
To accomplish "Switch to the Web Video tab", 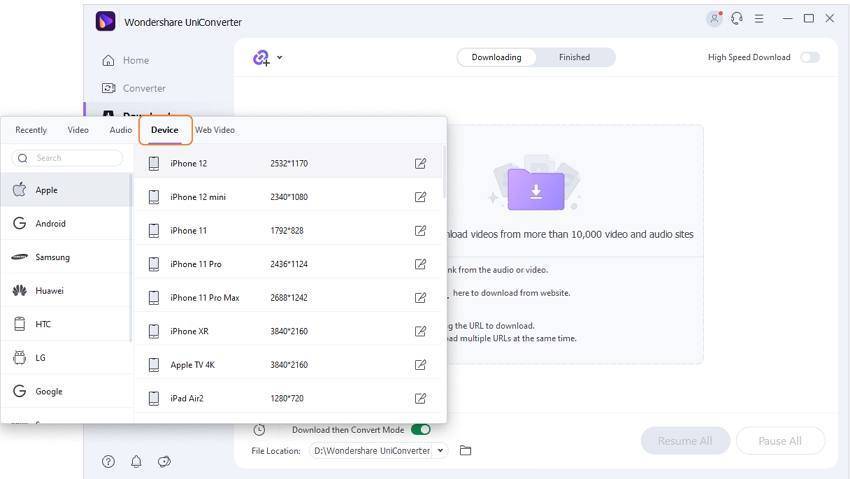I will 215,130.
